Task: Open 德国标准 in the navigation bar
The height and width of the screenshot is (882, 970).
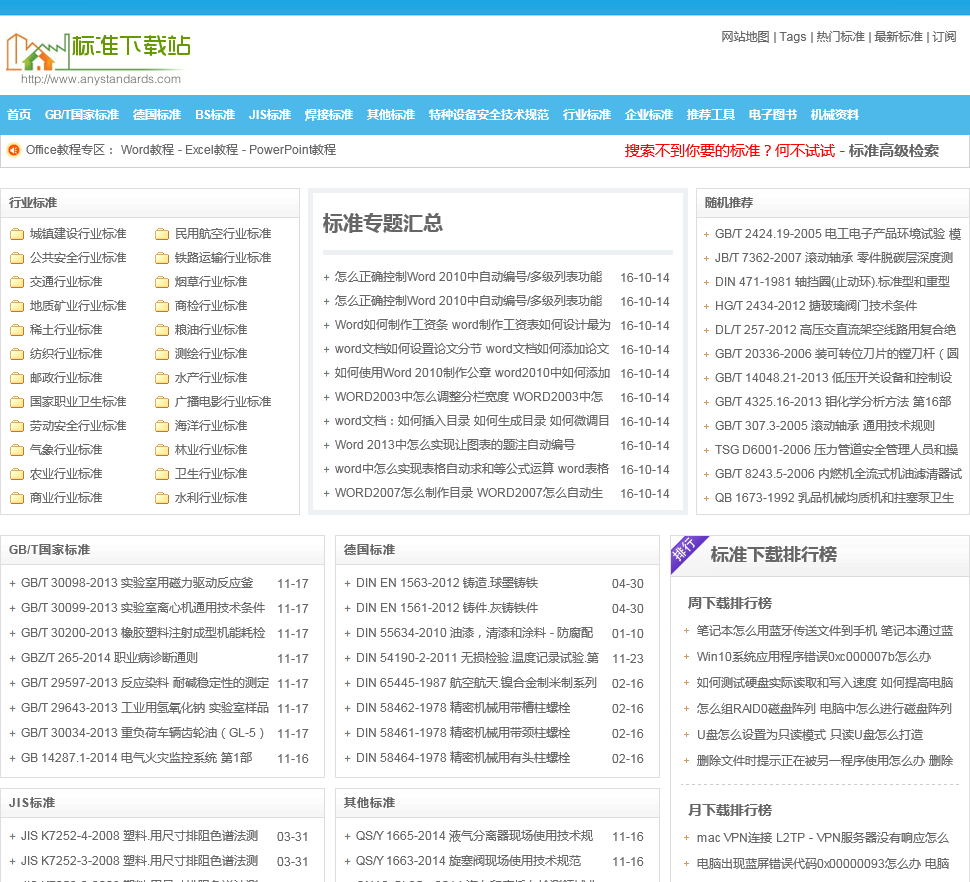Action: (156, 115)
